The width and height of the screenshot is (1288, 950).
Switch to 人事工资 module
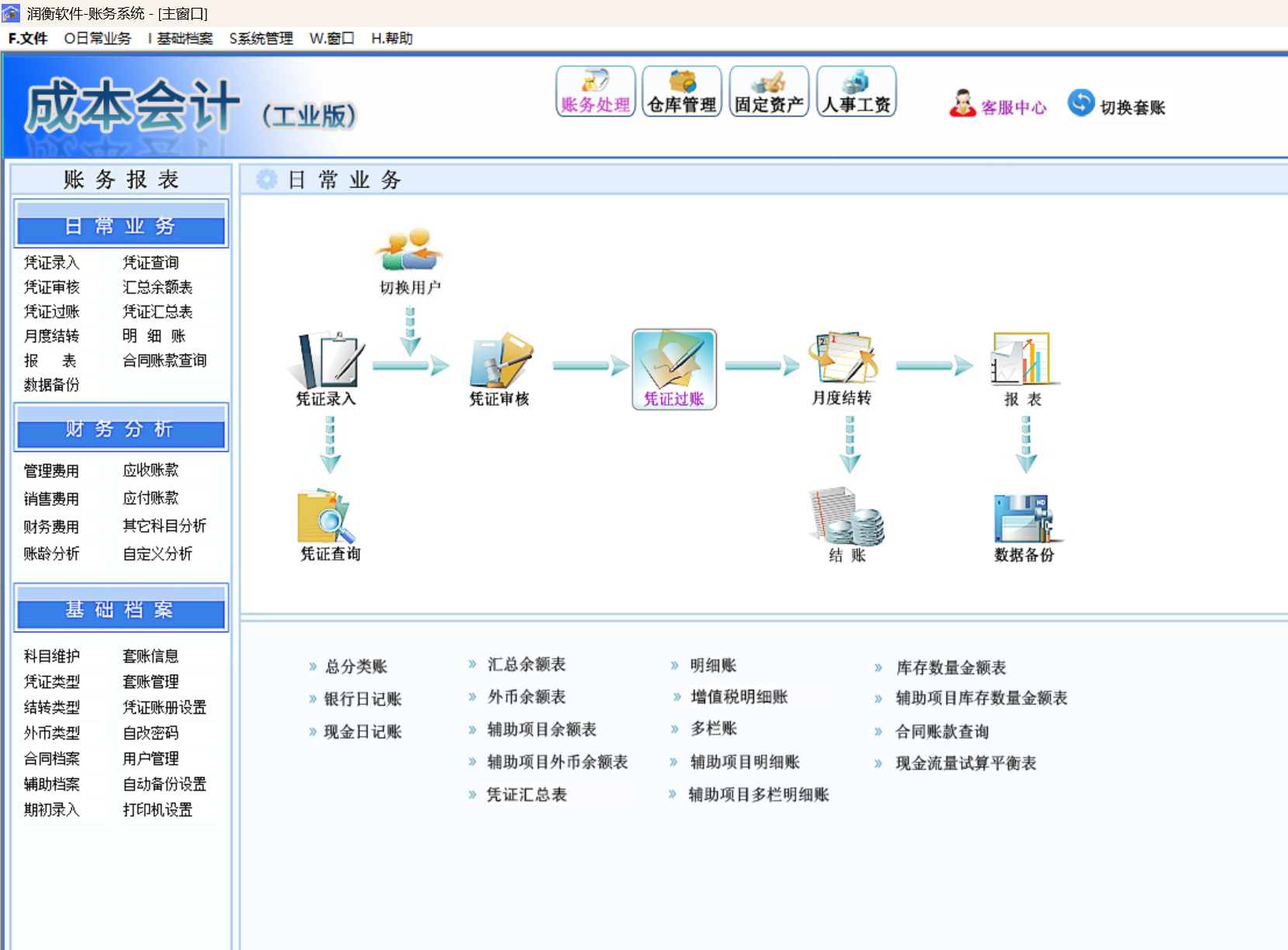pos(857,92)
